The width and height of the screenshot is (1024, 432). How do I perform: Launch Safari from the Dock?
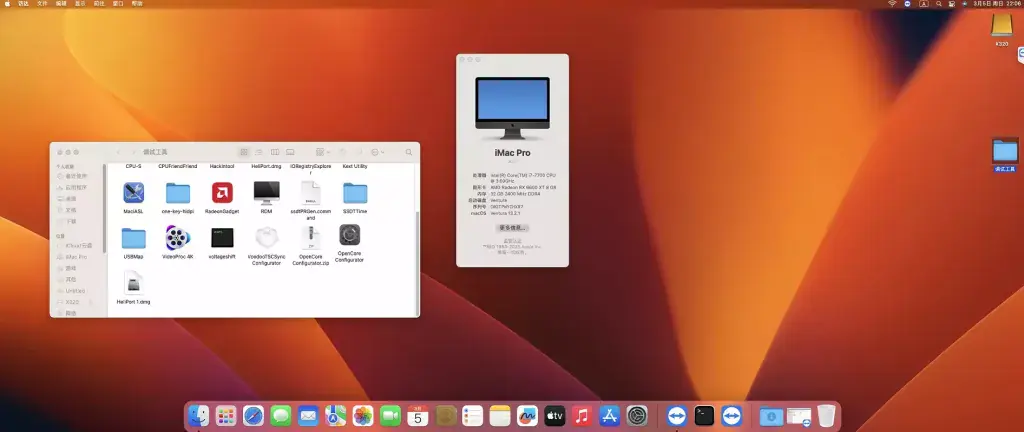(x=253, y=416)
